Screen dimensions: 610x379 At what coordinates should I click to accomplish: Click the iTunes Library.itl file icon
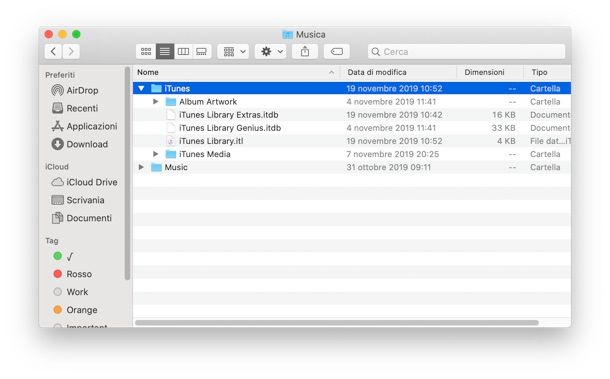click(170, 141)
